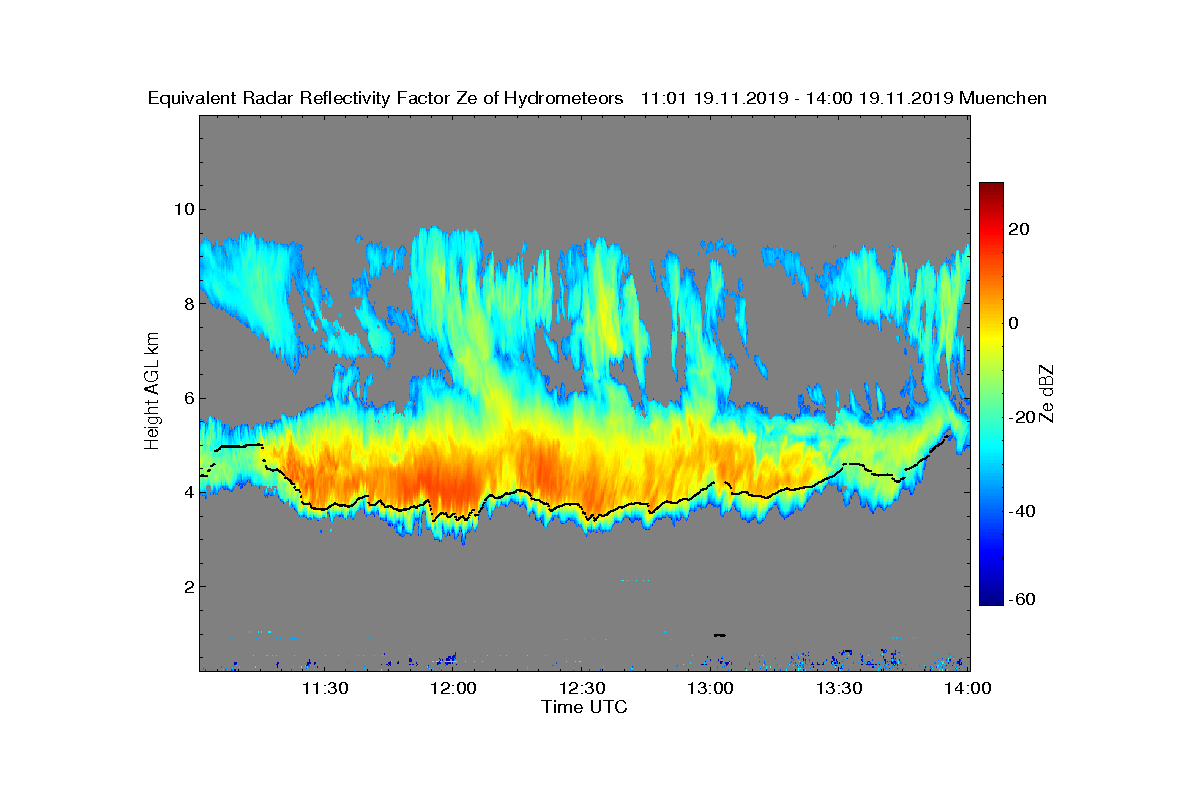Click the 13:00 time axis label
Screen dimensions: 1200x800
click(713, 689)
